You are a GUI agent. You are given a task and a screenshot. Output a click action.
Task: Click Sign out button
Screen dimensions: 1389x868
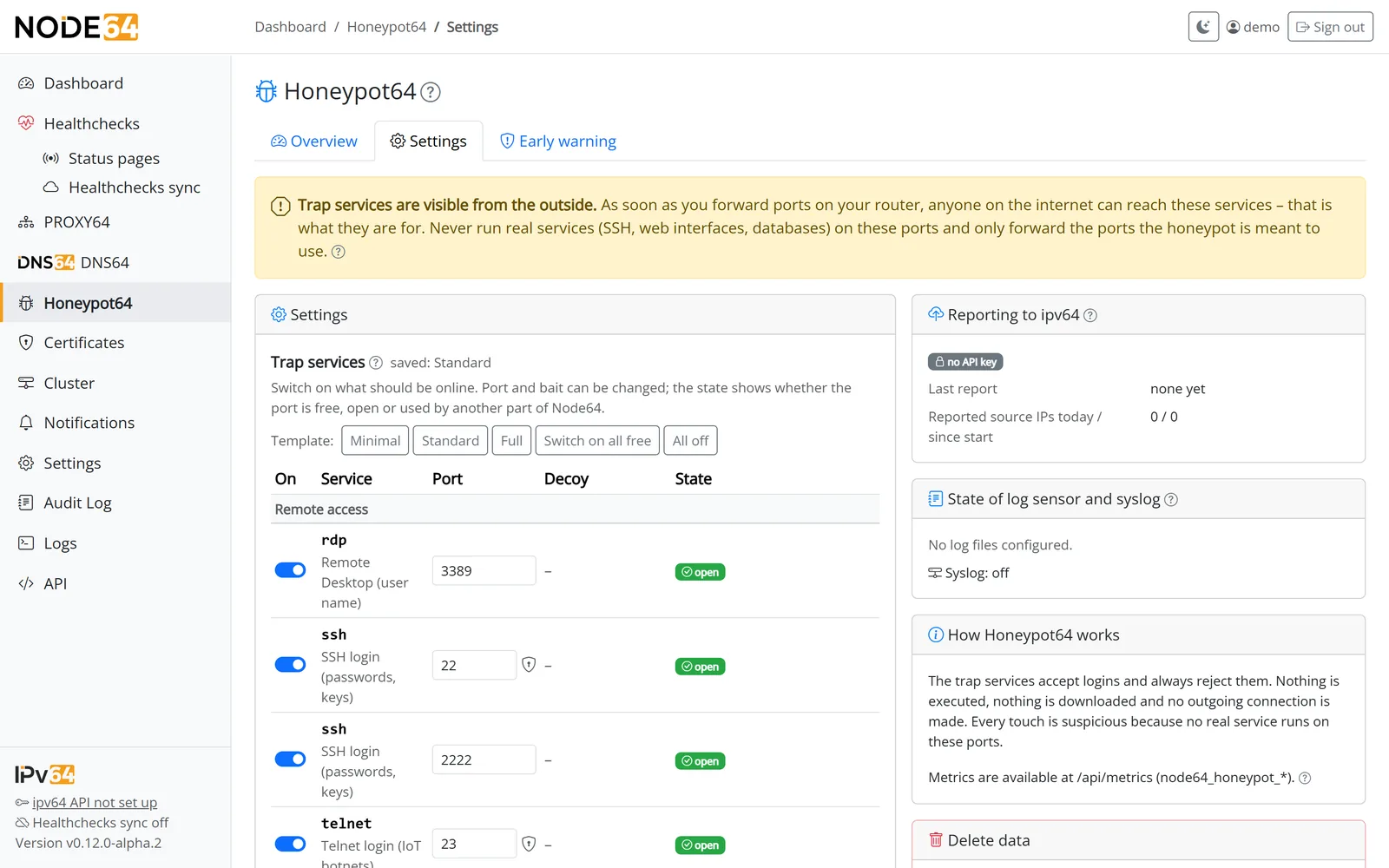click(1330, 27)
